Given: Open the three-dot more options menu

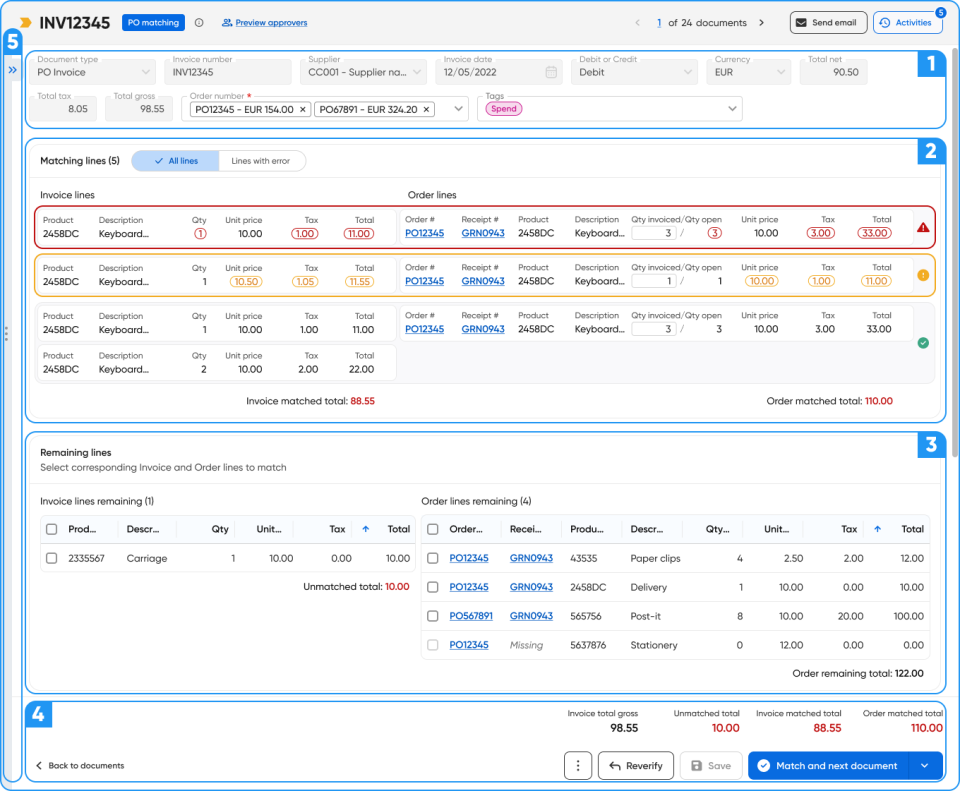Looking at the screenshot, I should [577, 766].
